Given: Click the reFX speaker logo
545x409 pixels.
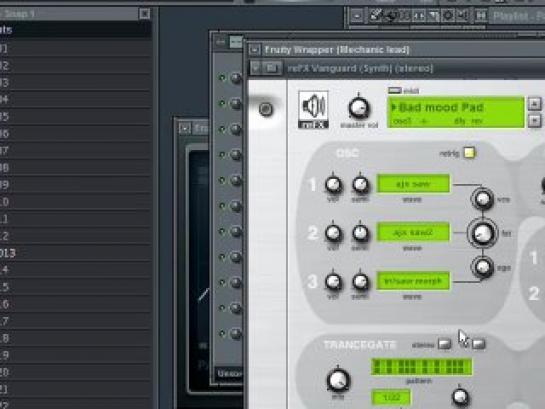Looking at the screenshot, I should pyautogui.click(x=313, y=109).
